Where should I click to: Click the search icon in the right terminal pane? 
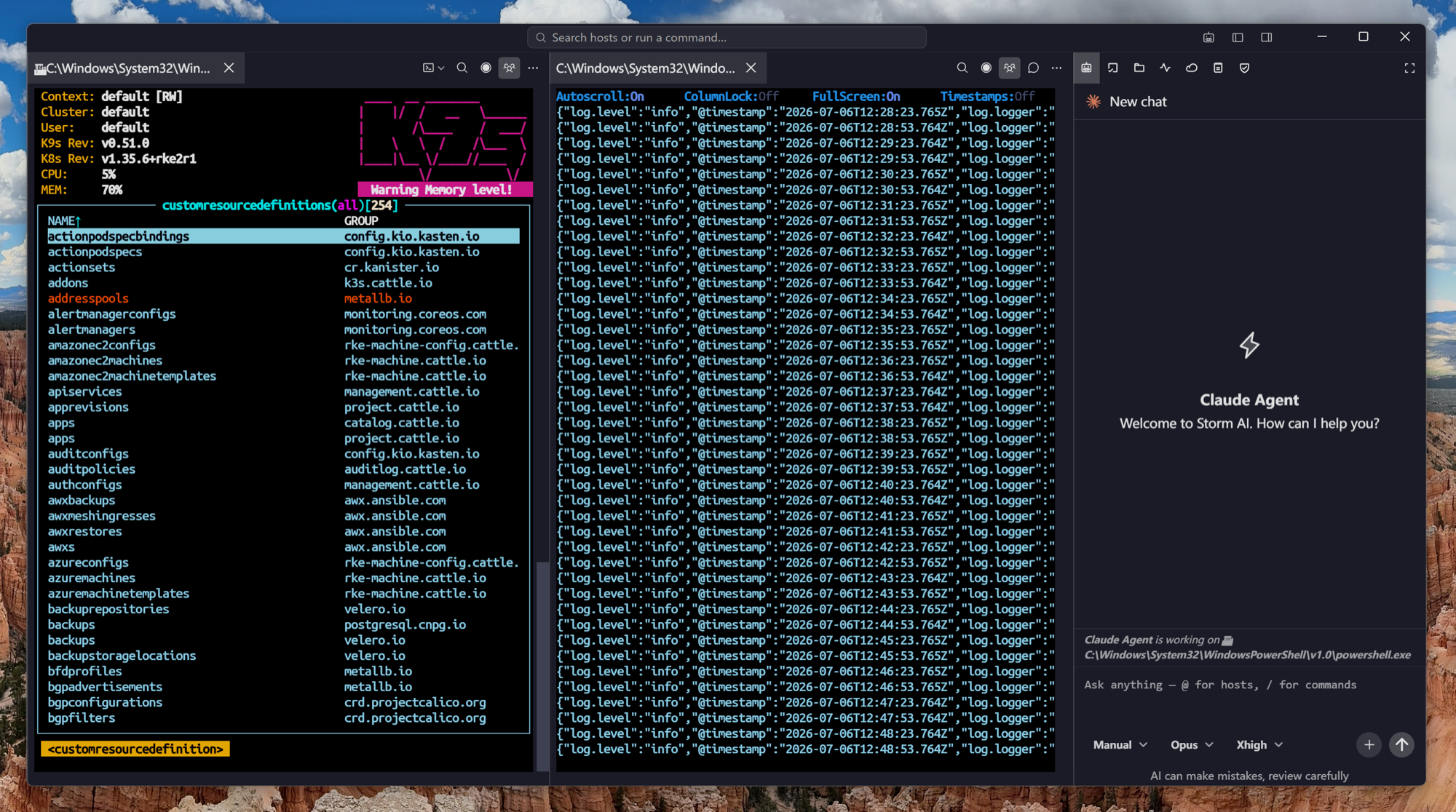(x=962, y=68)
